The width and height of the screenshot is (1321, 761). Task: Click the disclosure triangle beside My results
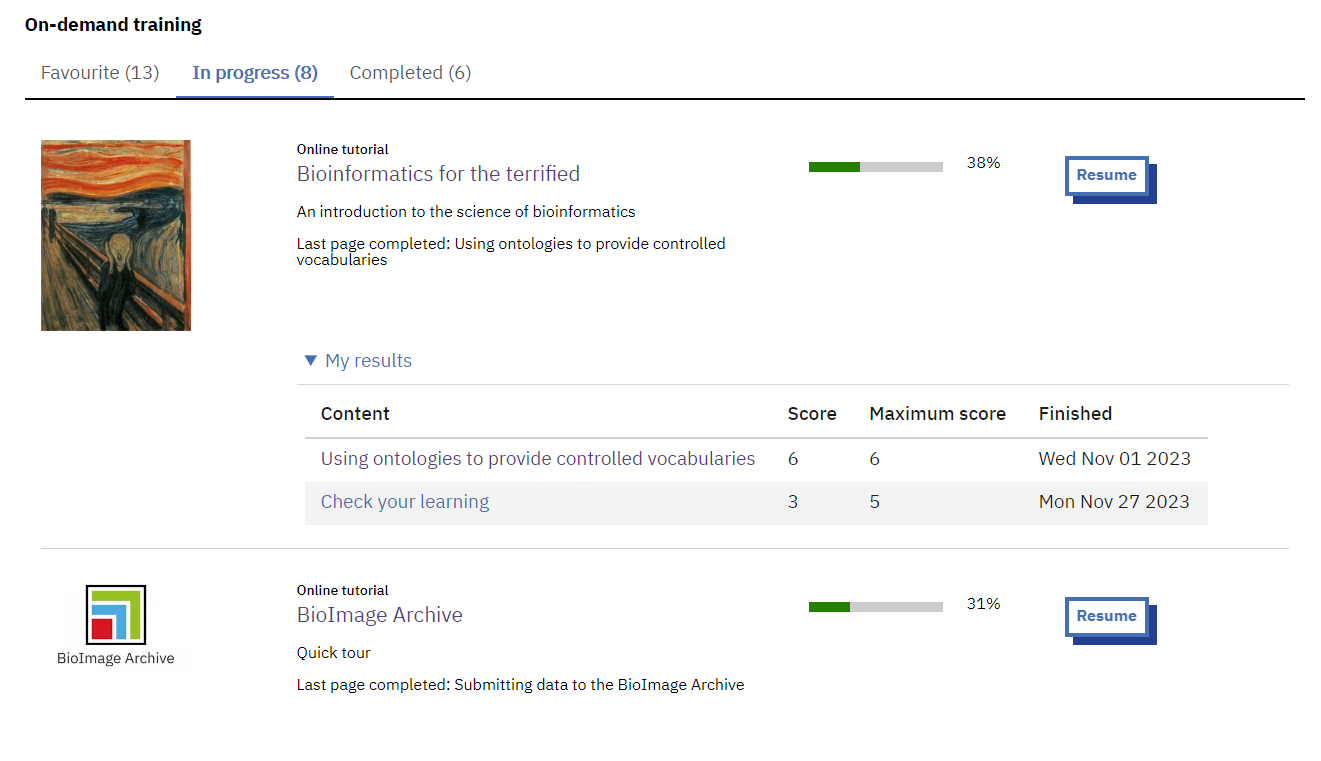coord(310,360)
